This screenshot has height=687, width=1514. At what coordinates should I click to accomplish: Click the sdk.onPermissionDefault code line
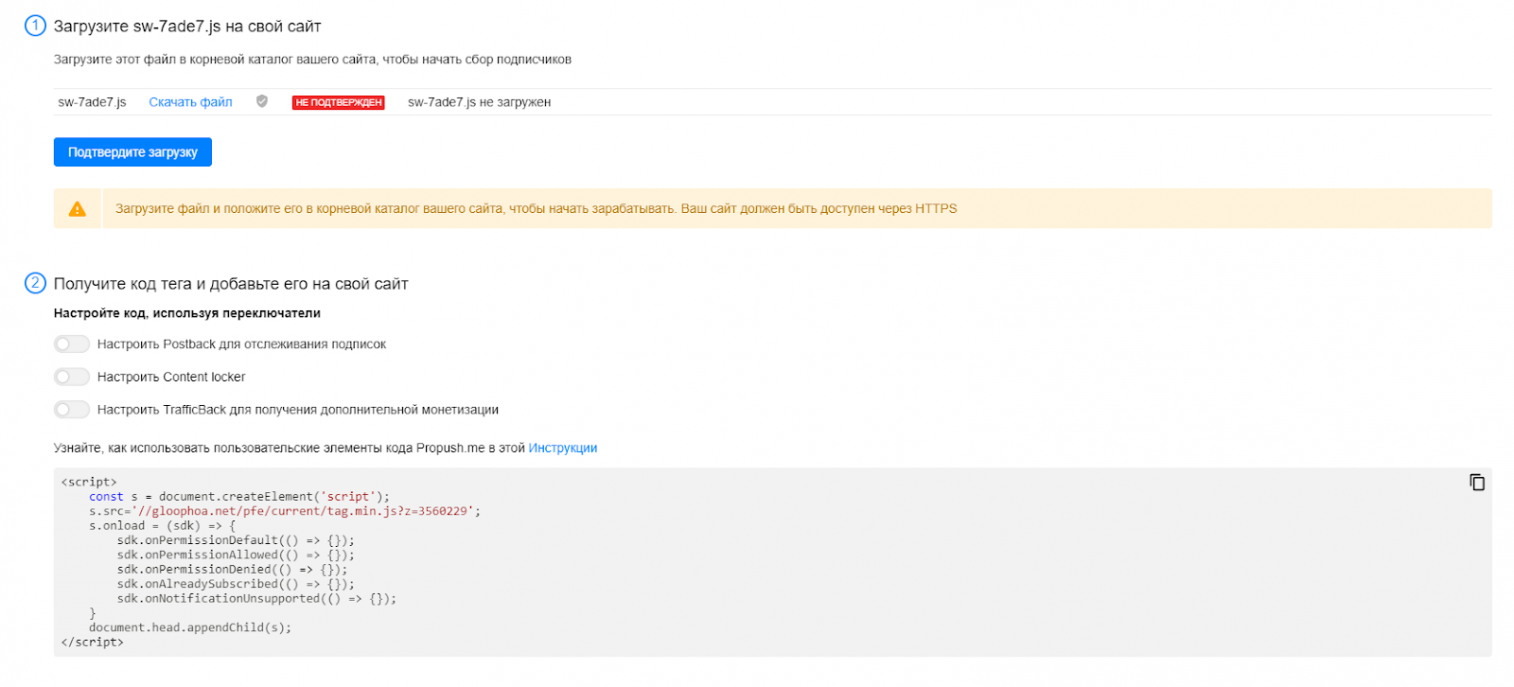(x=235, y=540)
